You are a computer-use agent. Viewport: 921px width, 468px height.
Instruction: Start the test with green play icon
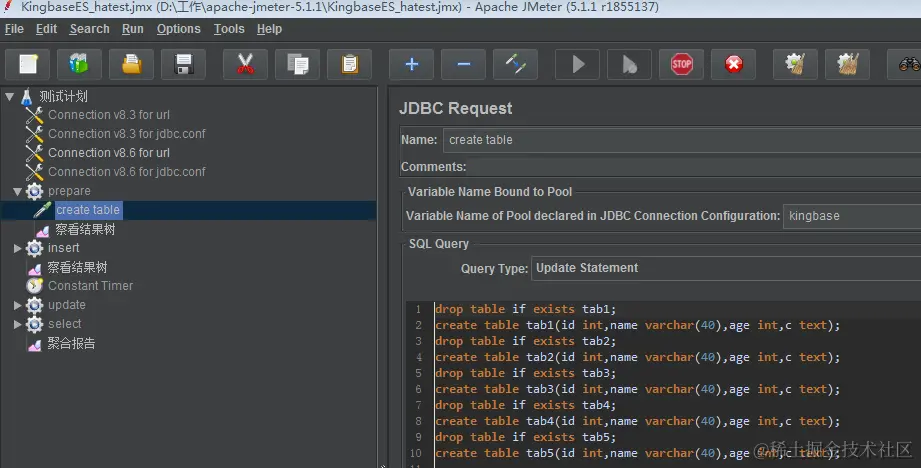click(578, 64)
